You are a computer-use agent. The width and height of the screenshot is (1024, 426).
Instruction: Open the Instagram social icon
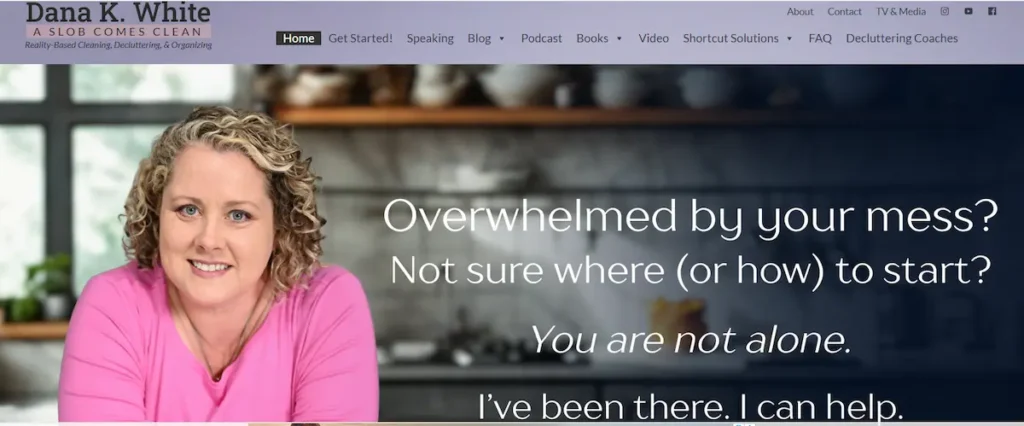[x=944, y=11]
